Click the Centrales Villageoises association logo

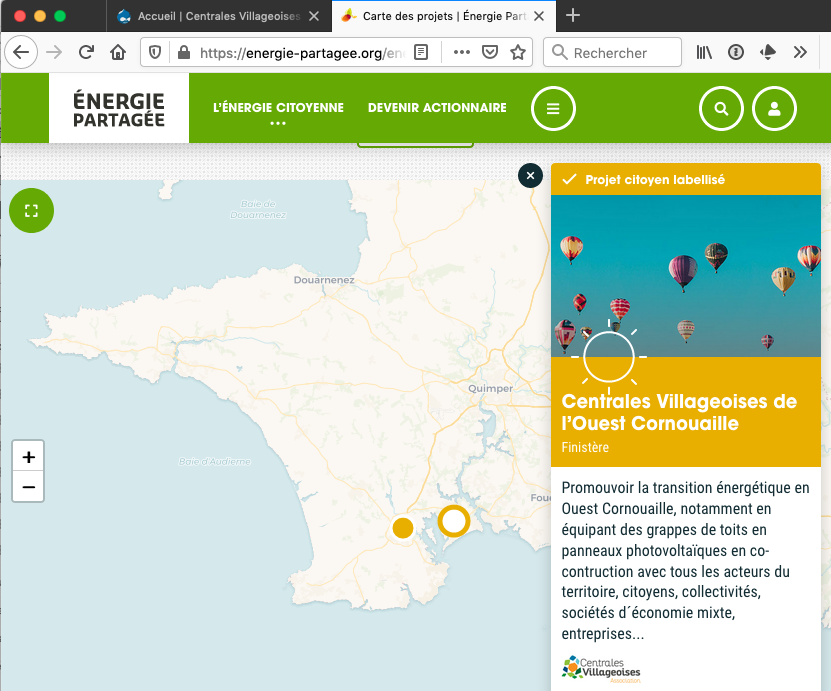point(601,669)
